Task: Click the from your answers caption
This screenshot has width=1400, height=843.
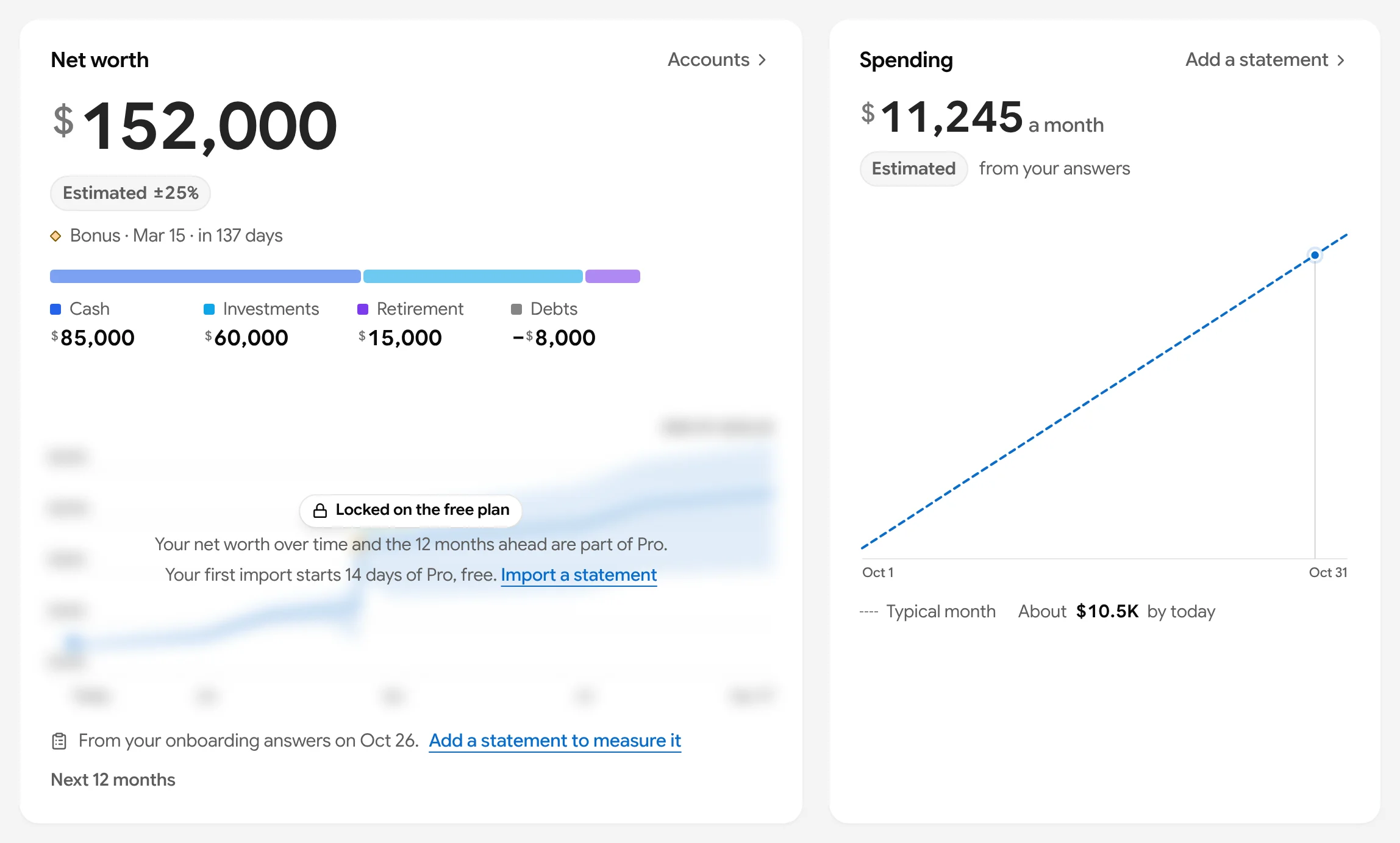Action: click(x=1054, y=168)
